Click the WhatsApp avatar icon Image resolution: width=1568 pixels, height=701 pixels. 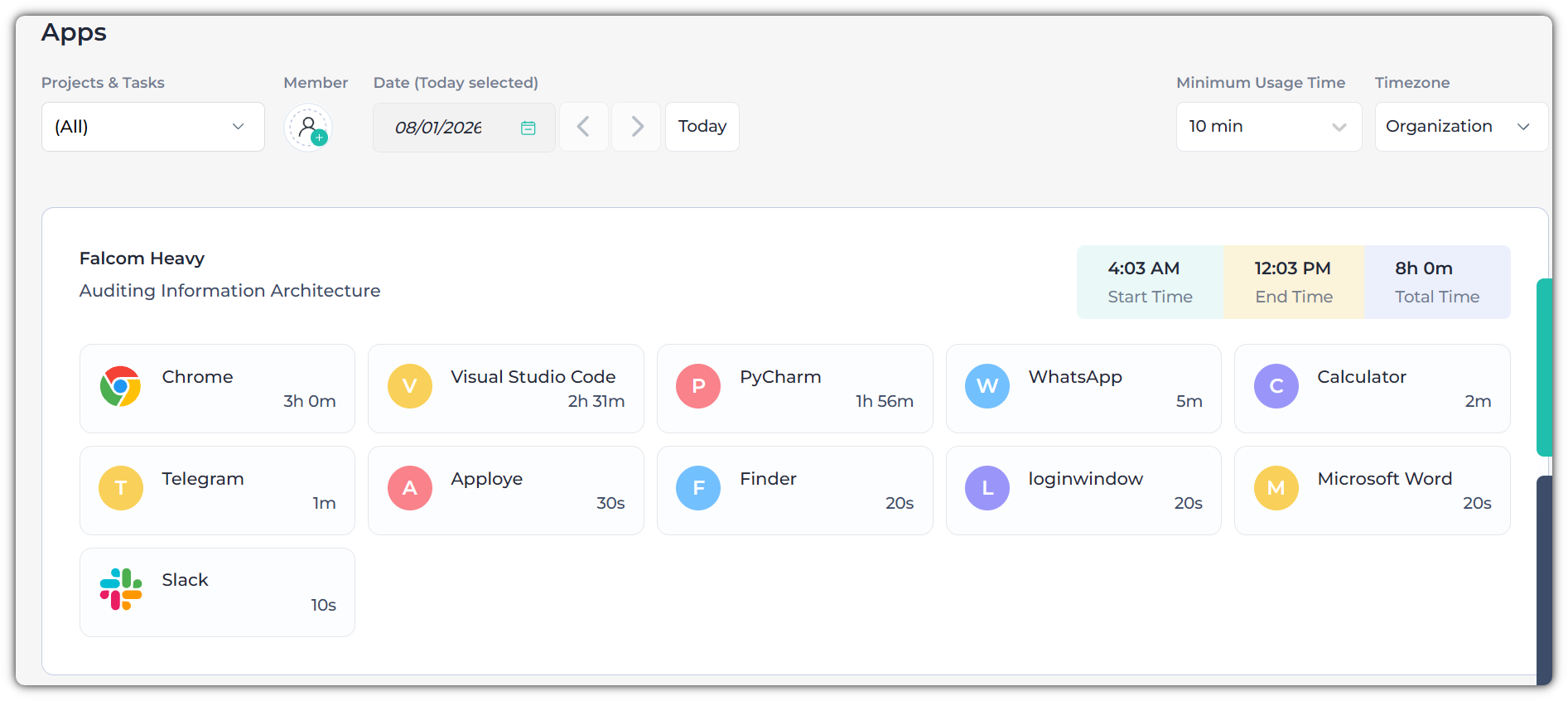pos(987,386)
